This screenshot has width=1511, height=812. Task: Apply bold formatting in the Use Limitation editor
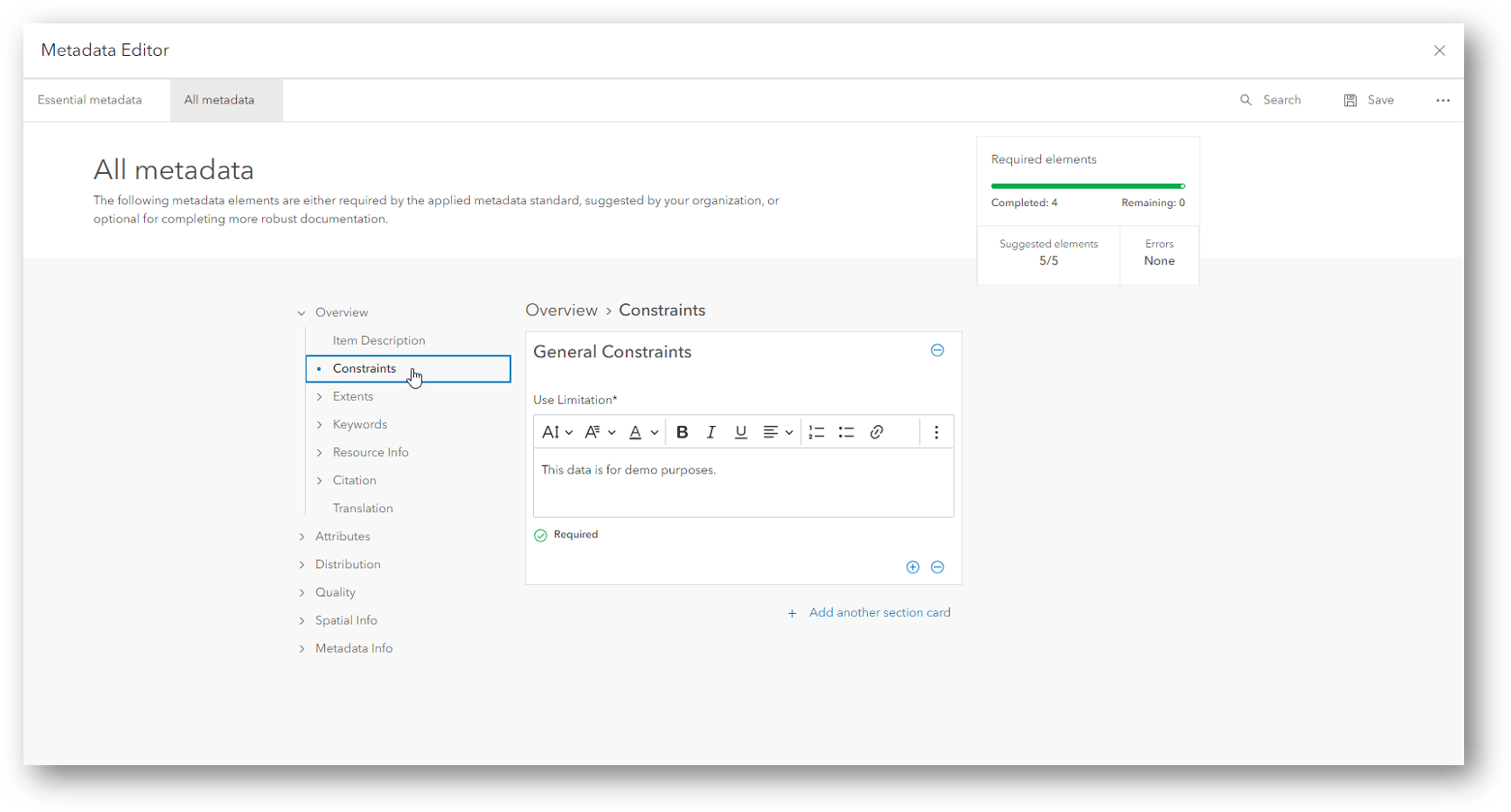(x=682, y=431)
